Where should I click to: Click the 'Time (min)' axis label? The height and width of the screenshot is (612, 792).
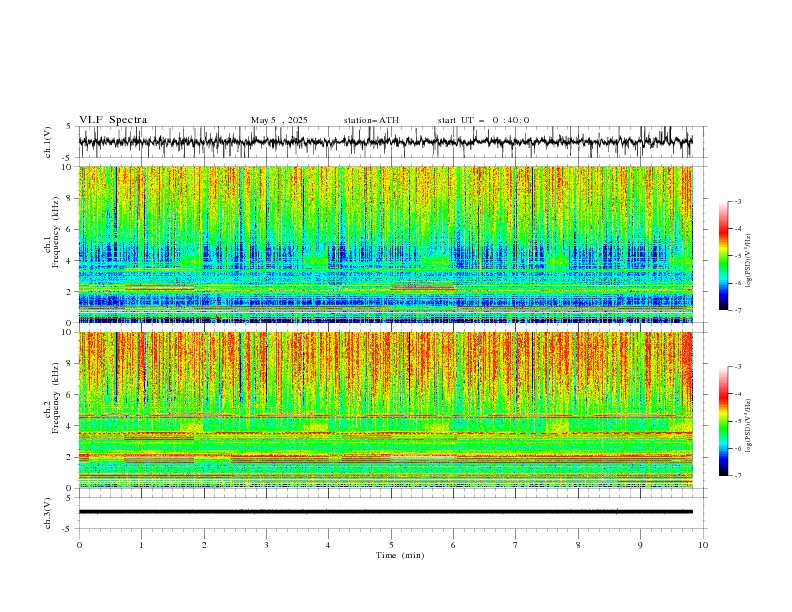pos(400,555)
